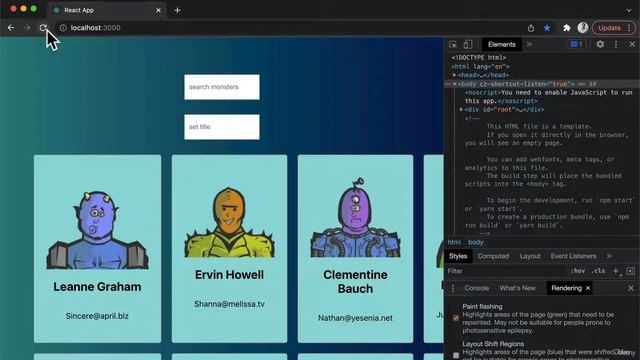Collapse the body element node
This screenshot has height=360, width=640.
pyautogui.click(x=454, y=84)
